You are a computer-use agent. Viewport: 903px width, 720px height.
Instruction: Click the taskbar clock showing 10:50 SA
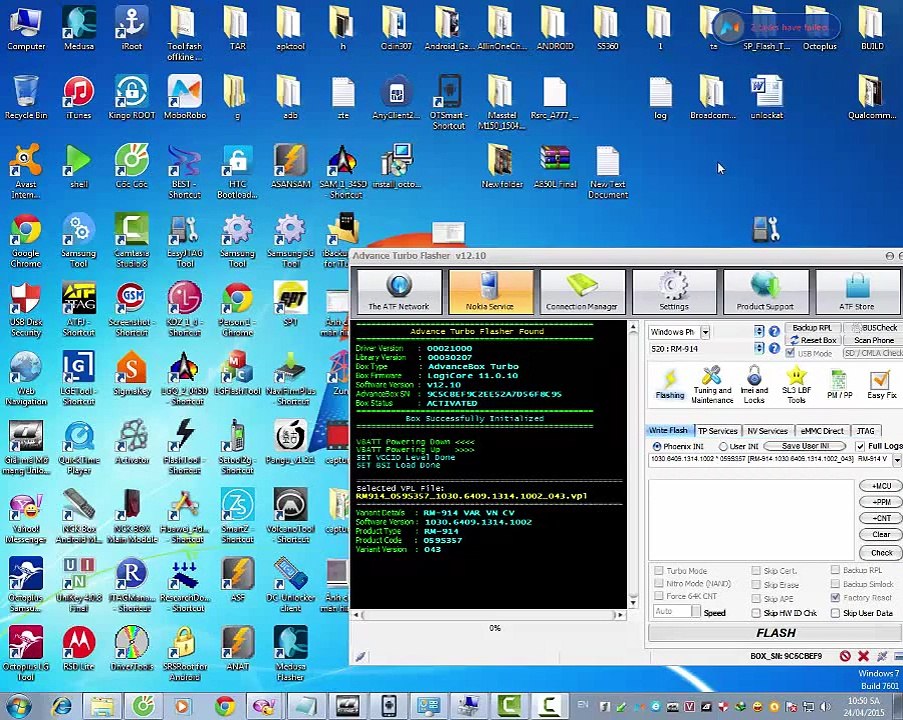click(863, 706)
